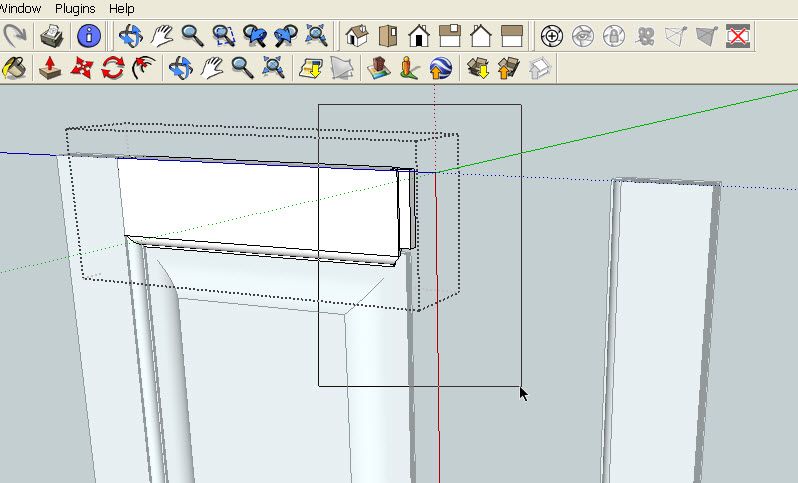Toggle terrain with the Toggle Terrain icon

[x=343, y=68]
